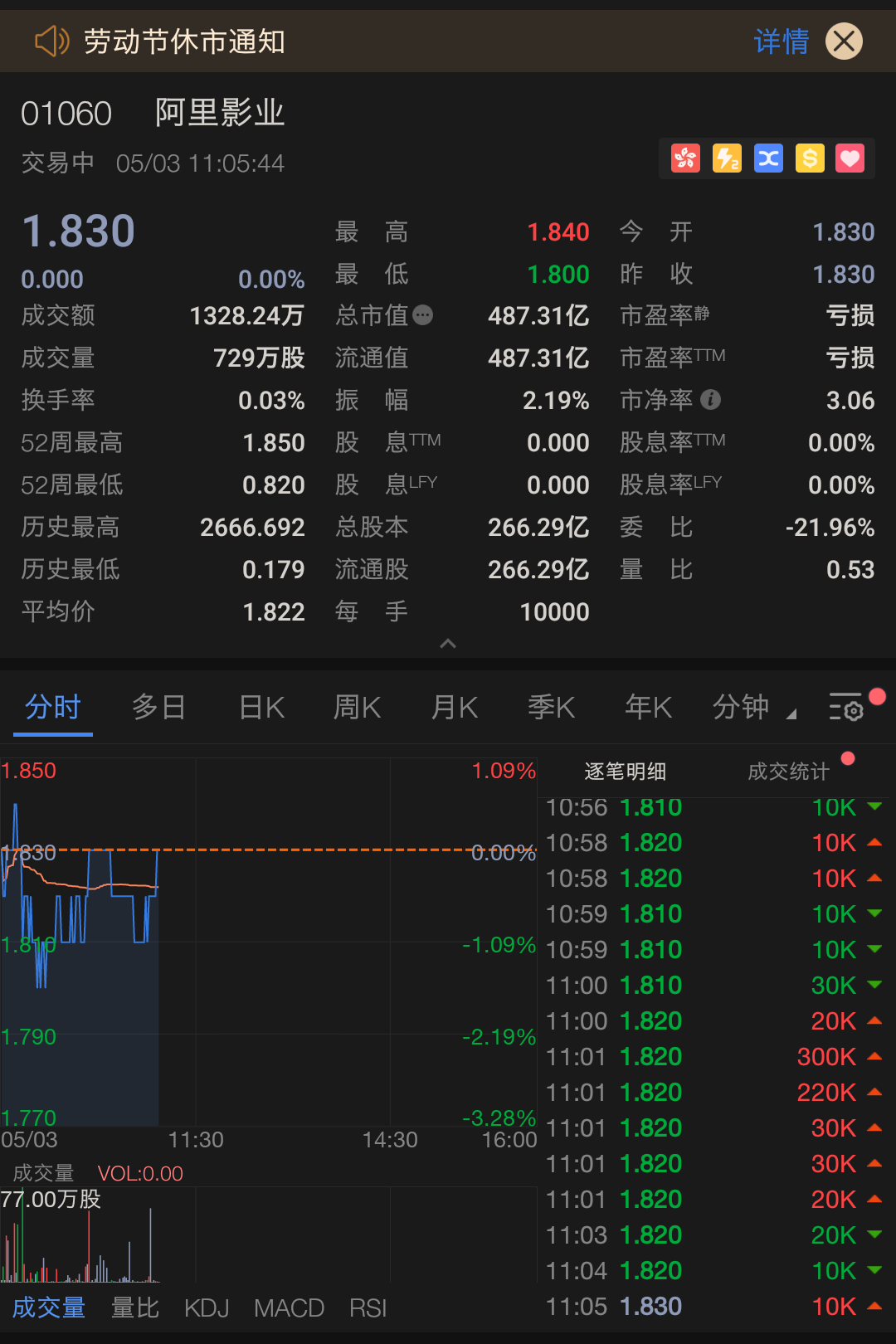The width and height of the screenshot is (896, 1344).
Task: Select the 量比 indicator
Action: click(135, 1308)
